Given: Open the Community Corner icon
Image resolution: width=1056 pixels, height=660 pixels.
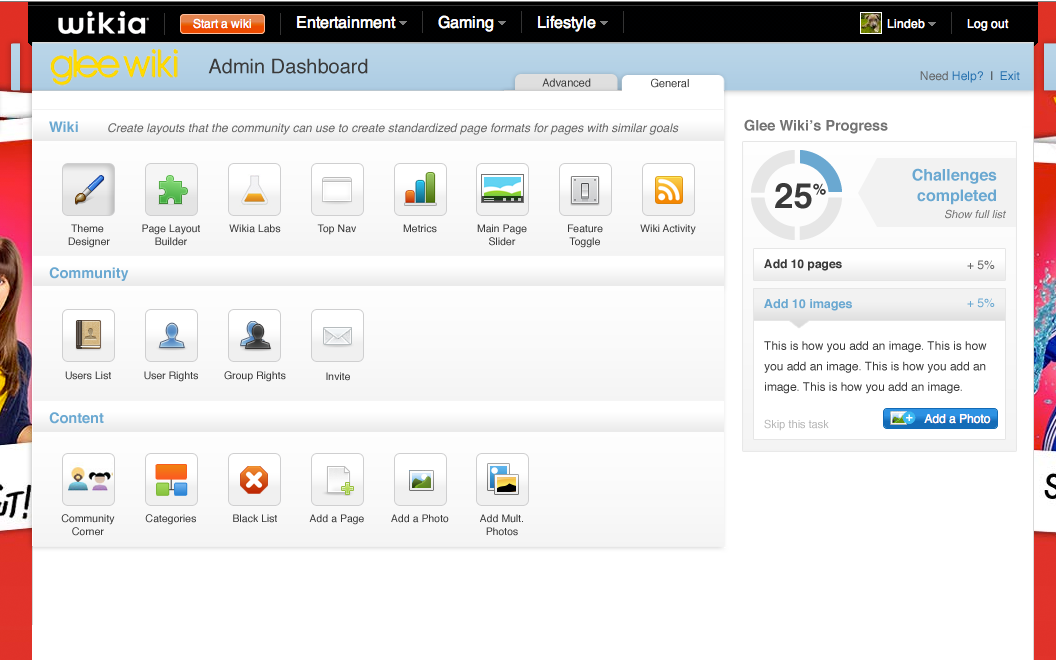Looking at the screenshot, I should pyautogui.click(x=88, y=480).
